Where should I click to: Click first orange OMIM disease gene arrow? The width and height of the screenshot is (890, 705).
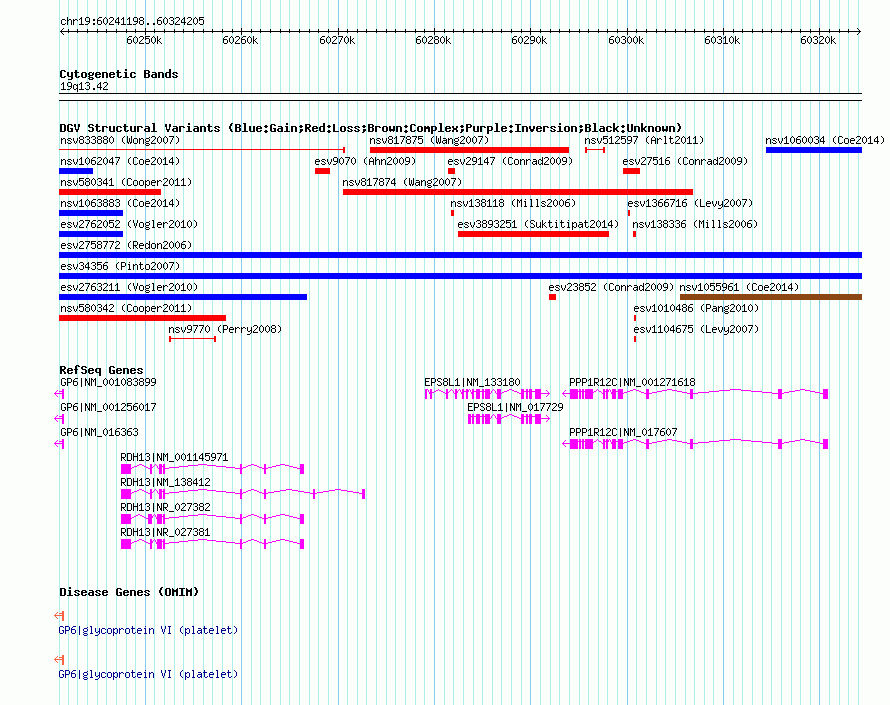[59, 616]
